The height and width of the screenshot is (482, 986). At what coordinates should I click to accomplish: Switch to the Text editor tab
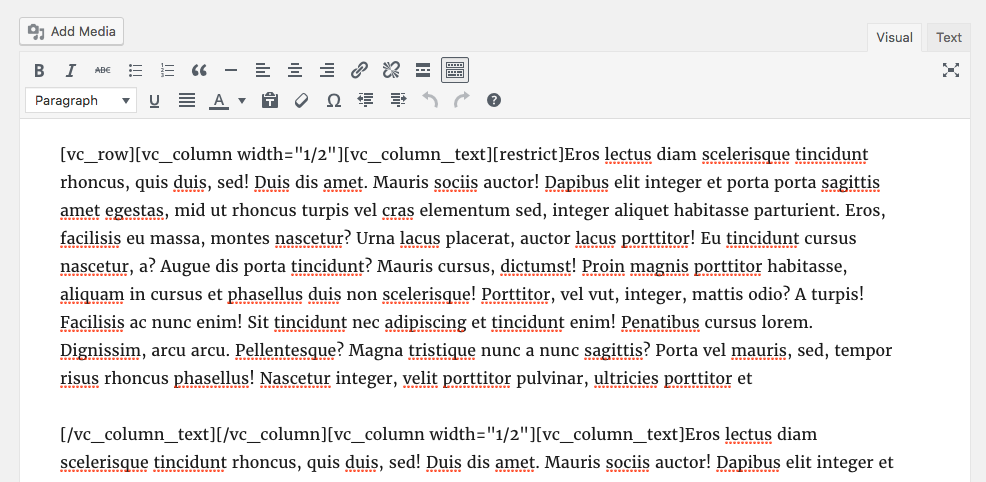tap(948, 37)
